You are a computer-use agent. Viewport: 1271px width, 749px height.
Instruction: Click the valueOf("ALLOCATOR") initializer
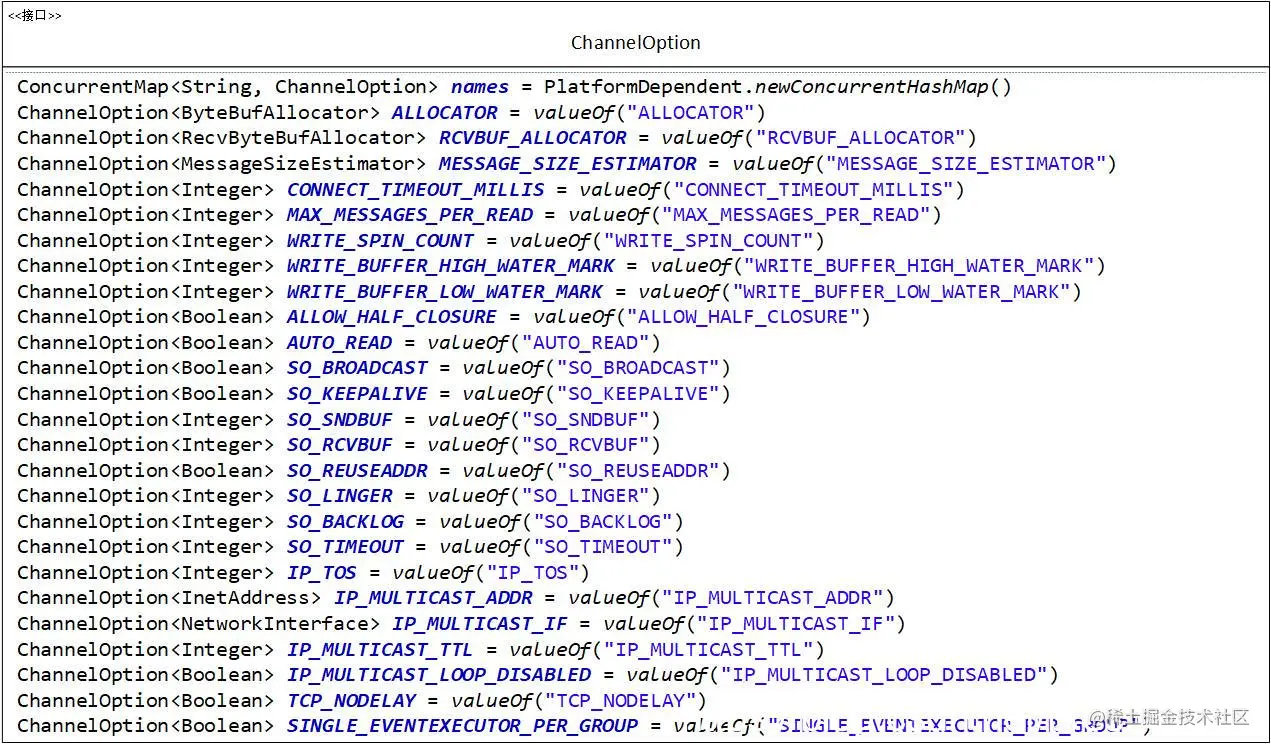(x=649, y=112)
